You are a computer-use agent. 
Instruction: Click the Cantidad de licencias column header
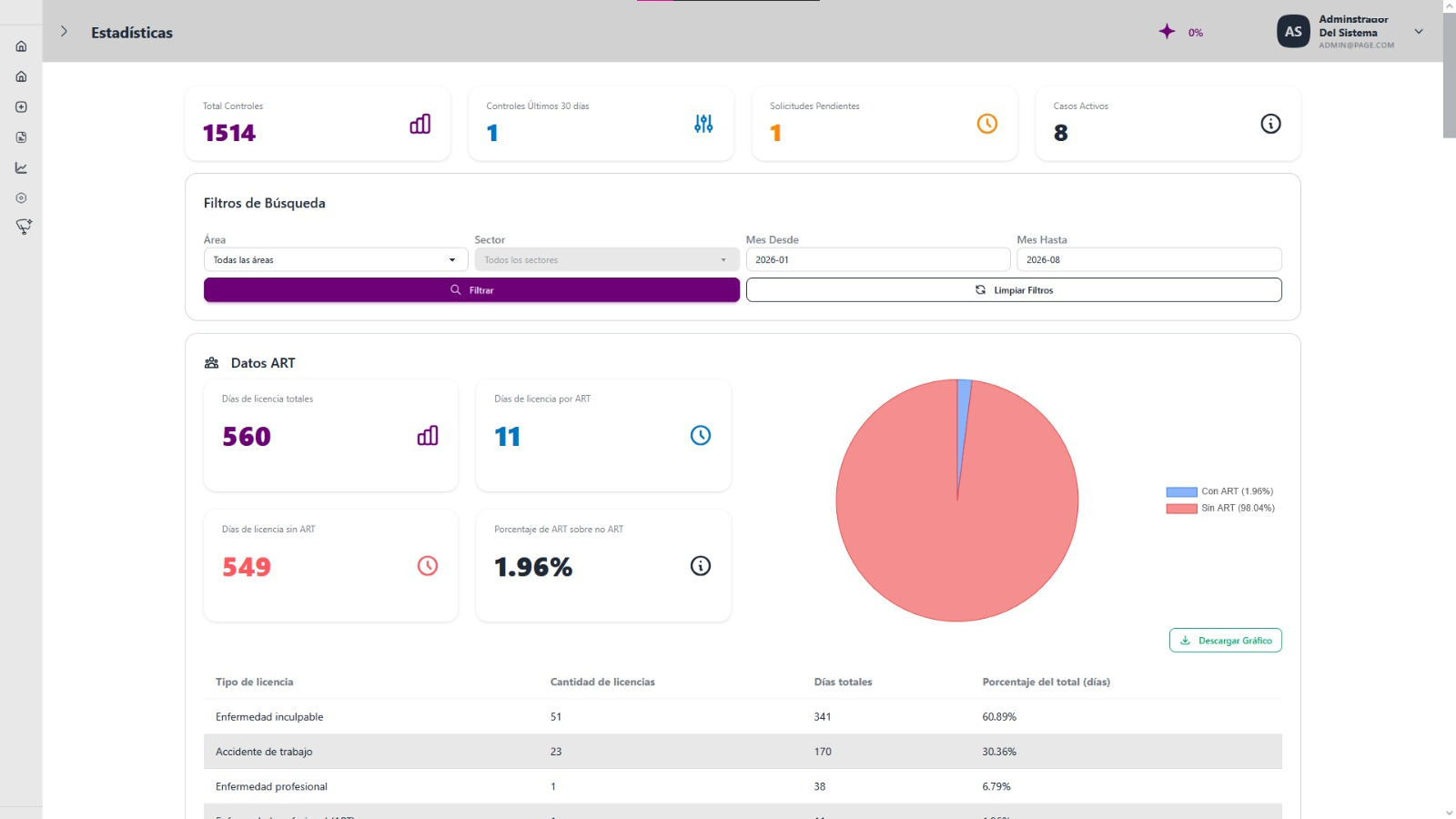point(602,682)
